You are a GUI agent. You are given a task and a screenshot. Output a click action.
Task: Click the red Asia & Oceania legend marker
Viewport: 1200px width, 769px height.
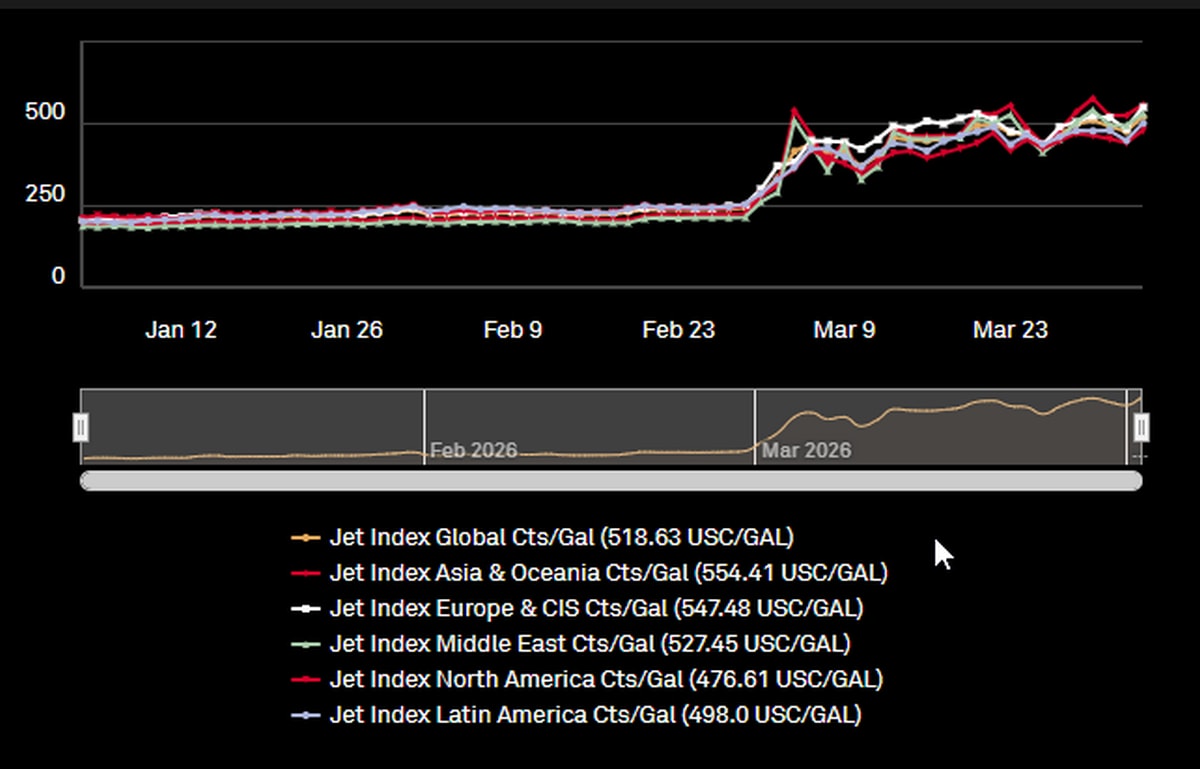305,574
